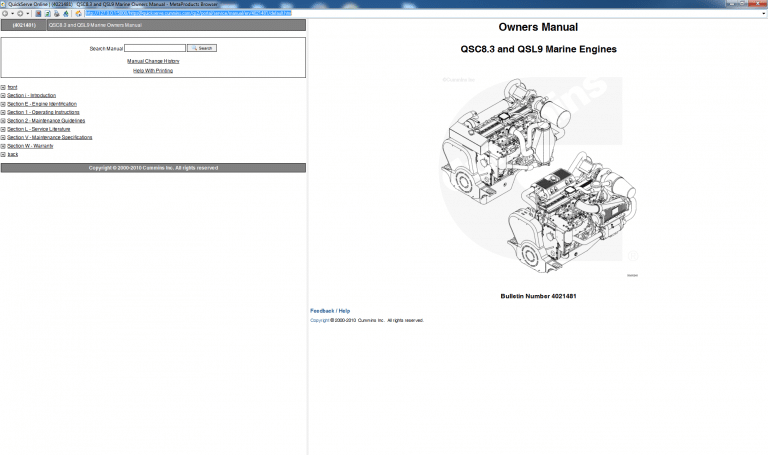Click the gray copyright footer bar in left pane
This screenshot has width=768, height=455.
pos(153,168)
